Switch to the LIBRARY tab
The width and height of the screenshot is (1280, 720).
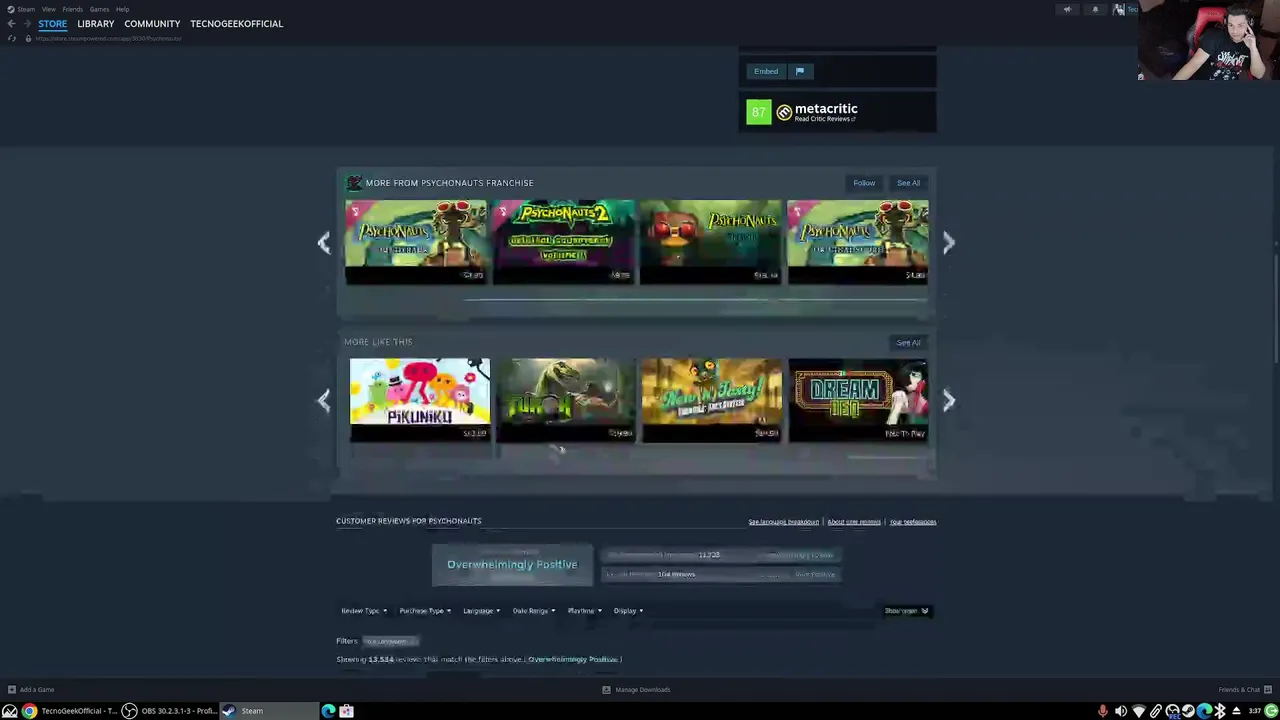coord(96,24)
